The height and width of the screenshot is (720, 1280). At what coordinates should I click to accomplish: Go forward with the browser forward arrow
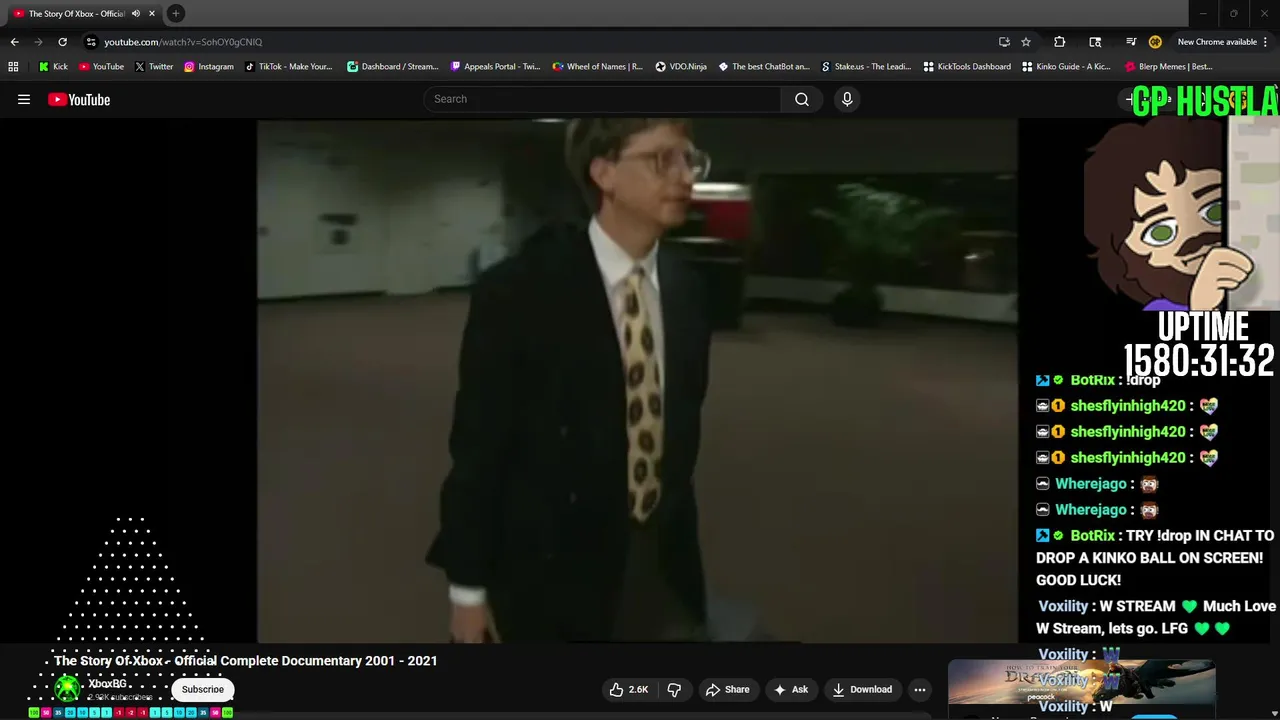[x=38, y=42]
